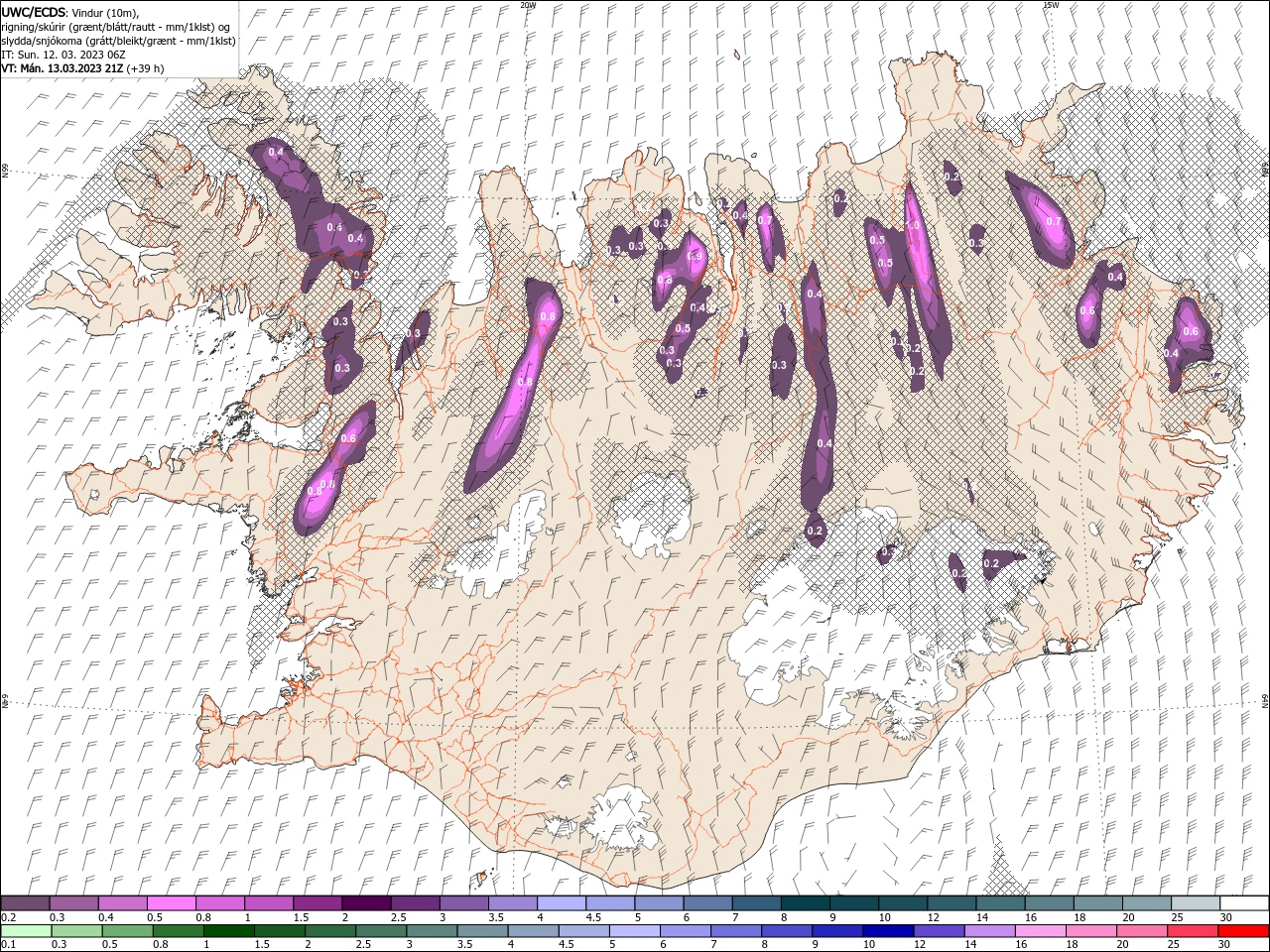
Task: Click the 'rigning/skúrir' legend description line
Action: click(x=116, y=27)
